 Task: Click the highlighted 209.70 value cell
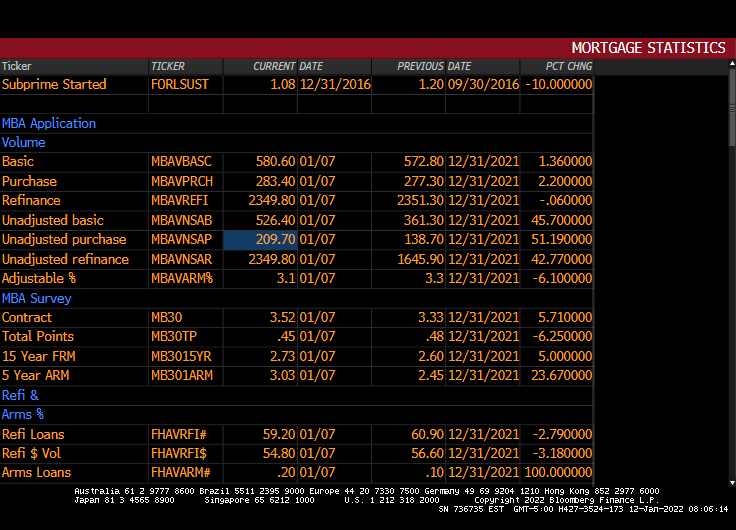pyautogui.click(x=260, y=240)
